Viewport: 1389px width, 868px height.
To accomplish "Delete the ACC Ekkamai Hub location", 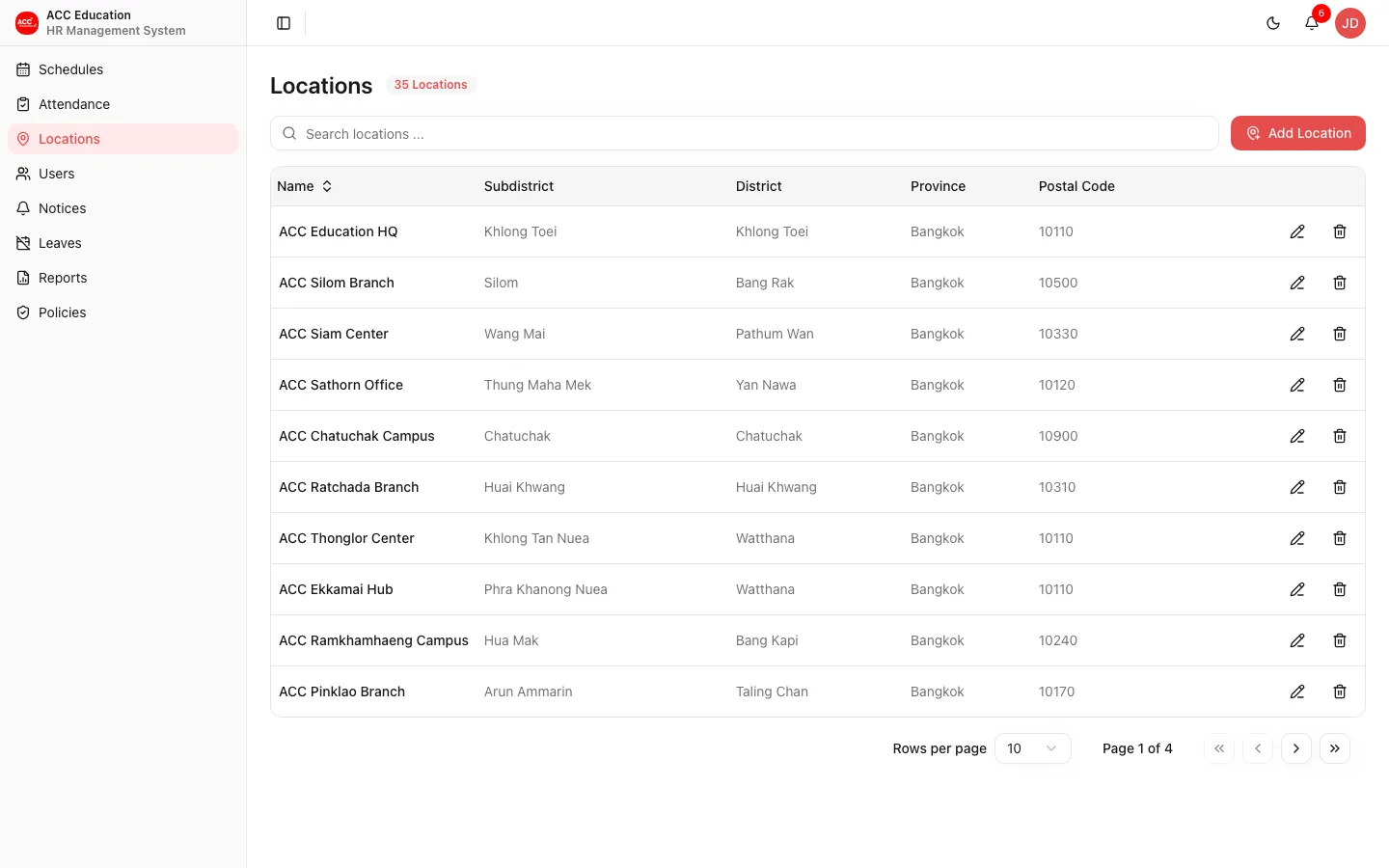I will 1340,589.
